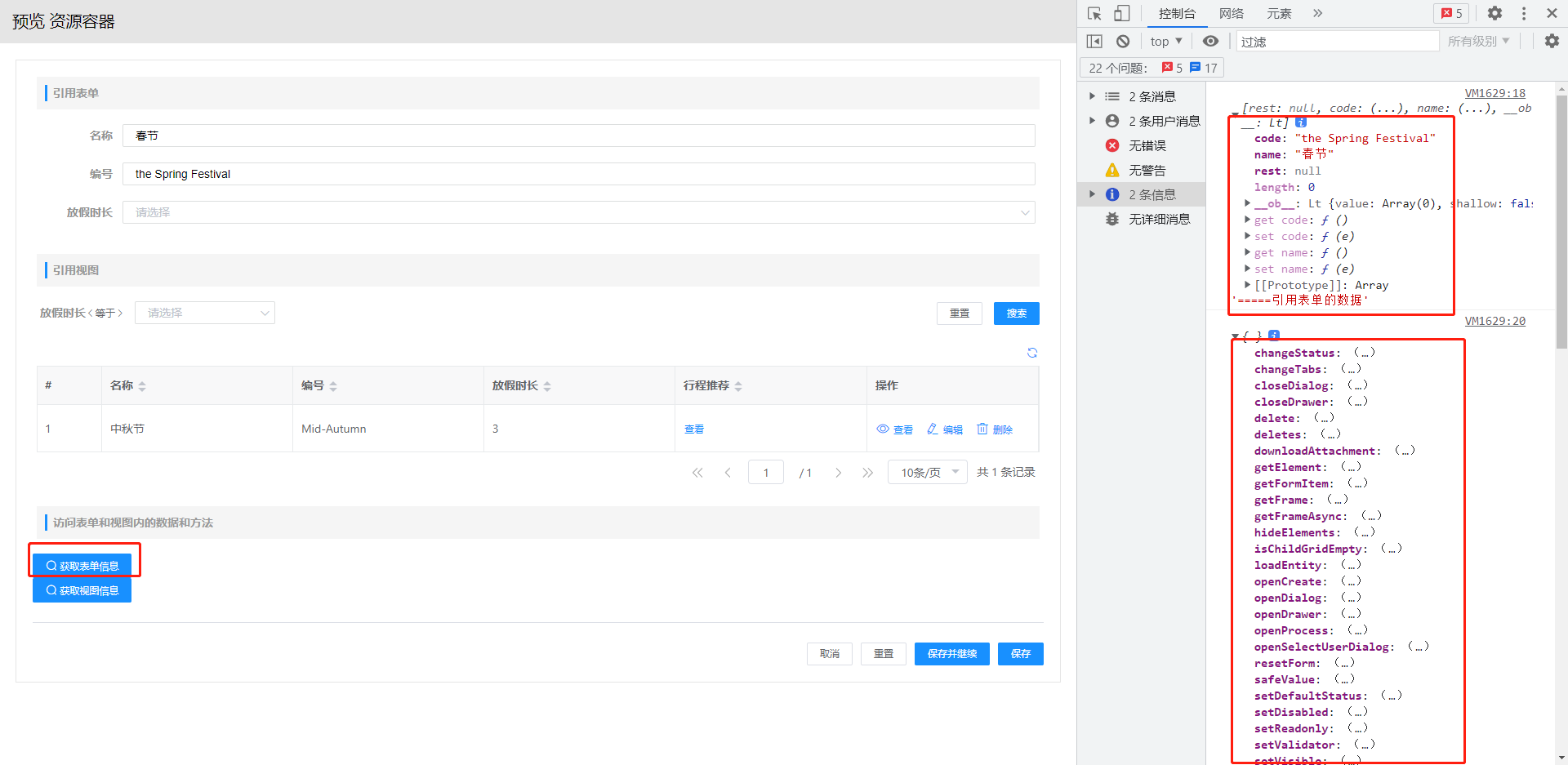The height and width of the screenshot is (765, 1568).
Task: Click the 删除 trash icon in 中秋节 row
Action: [982, 429]
